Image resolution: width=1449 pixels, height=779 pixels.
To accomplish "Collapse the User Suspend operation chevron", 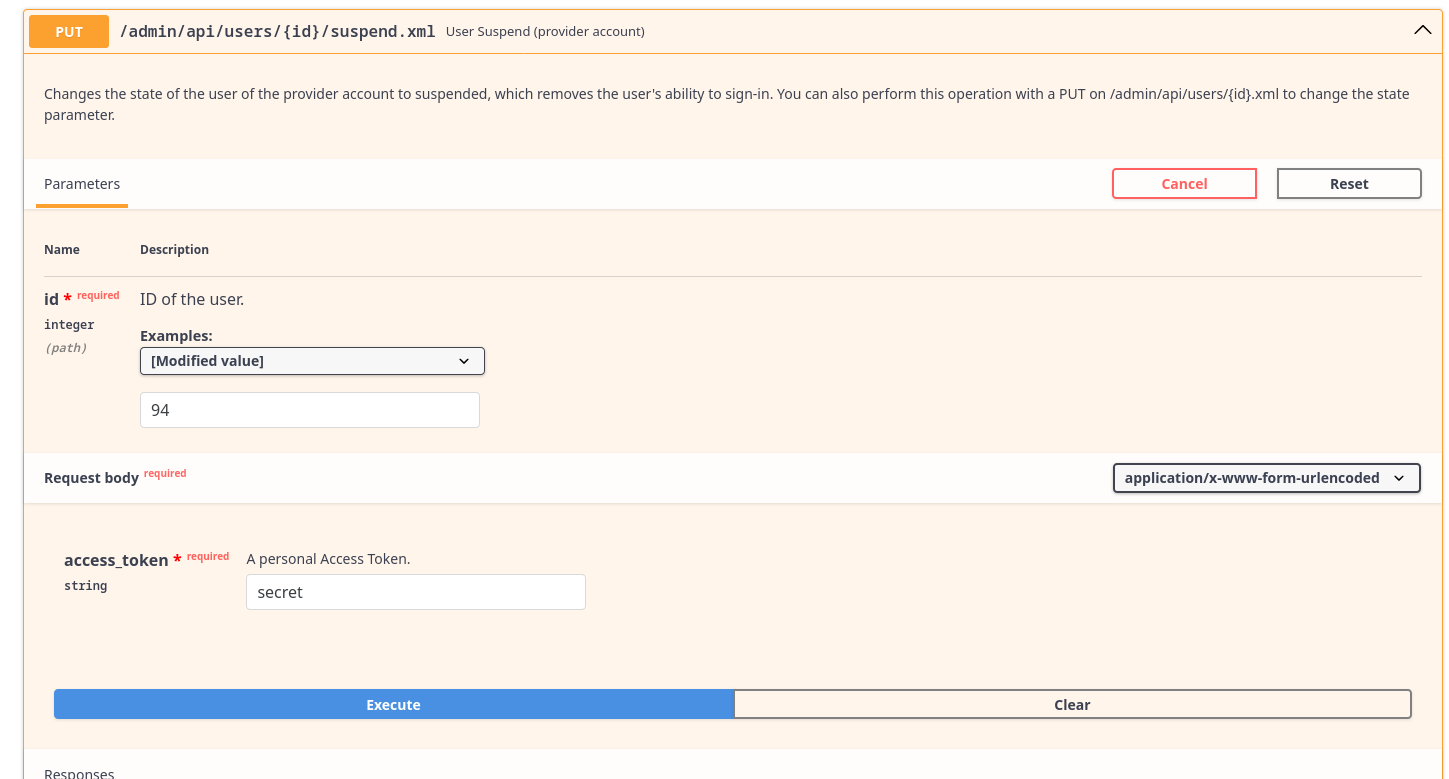I will (x=1422, y=31).
